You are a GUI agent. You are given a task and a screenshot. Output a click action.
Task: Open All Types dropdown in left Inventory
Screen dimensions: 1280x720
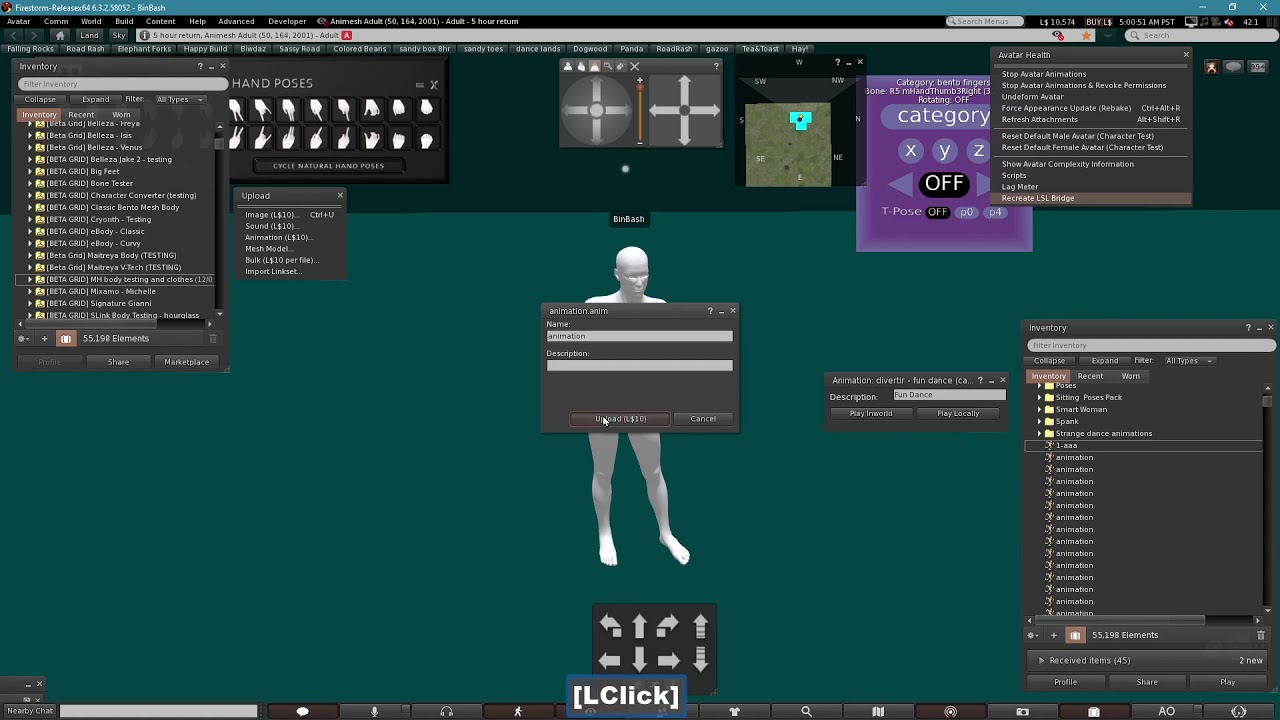pos(179,99)
